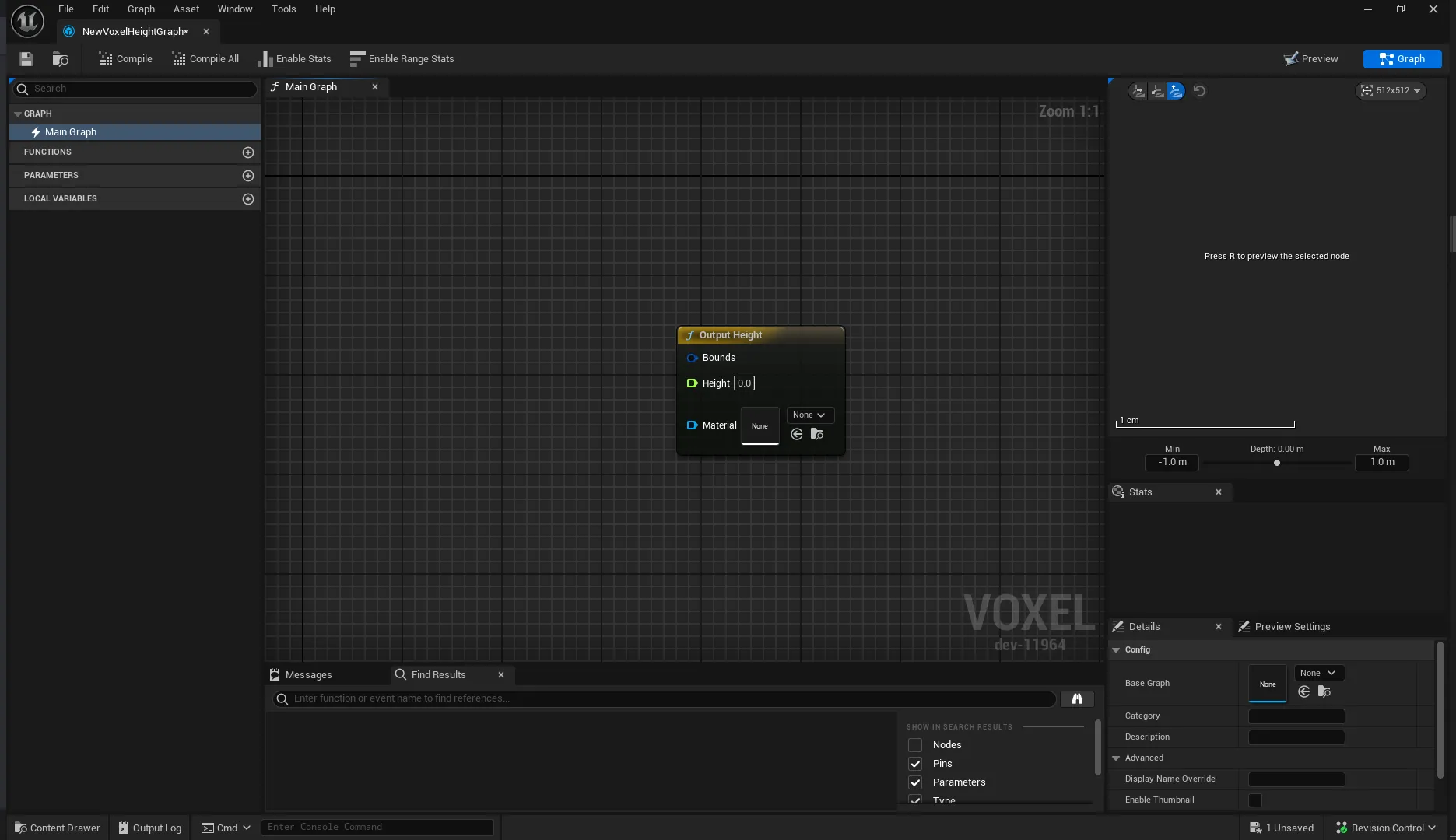Click the Compile icon
Image resolution: width=1456 pixels, height=840 pixels.
tap(106, 58)
